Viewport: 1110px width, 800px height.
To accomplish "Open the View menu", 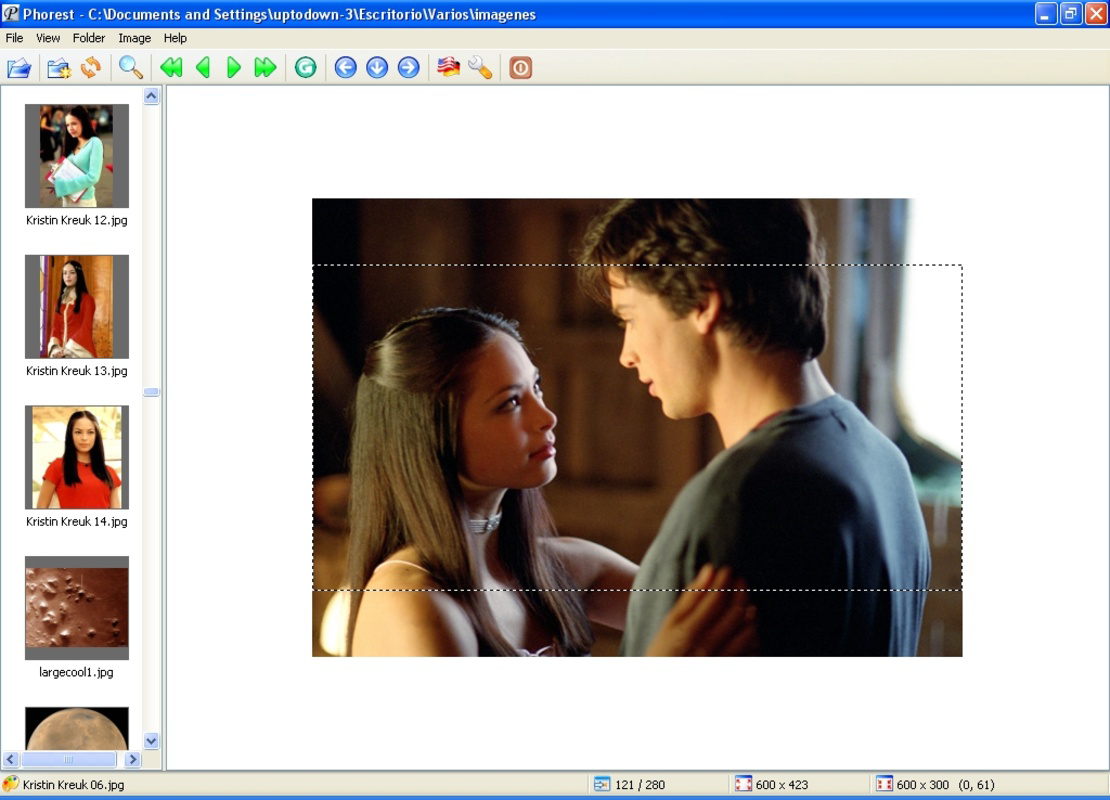I will click(48, 38).
